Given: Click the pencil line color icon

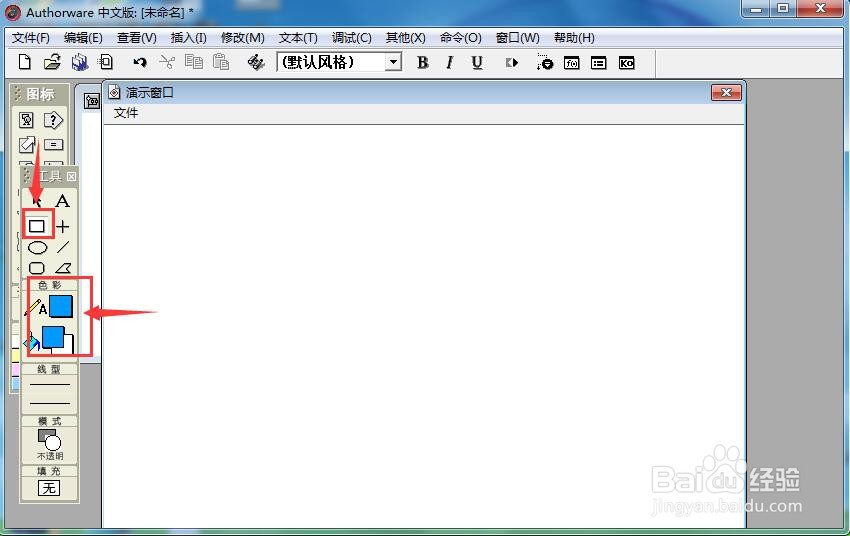Looking at the screenshot, I should [31, 307].
